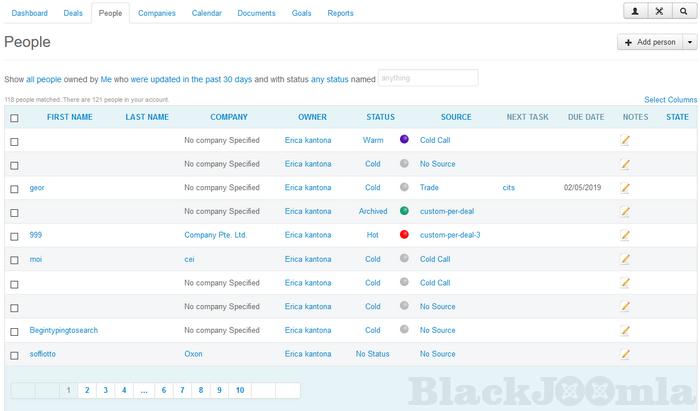The width and height of the screenshot is (700, 411).
Task: Edit notes for Begintypingtosearch row
Action: point(625,330)
